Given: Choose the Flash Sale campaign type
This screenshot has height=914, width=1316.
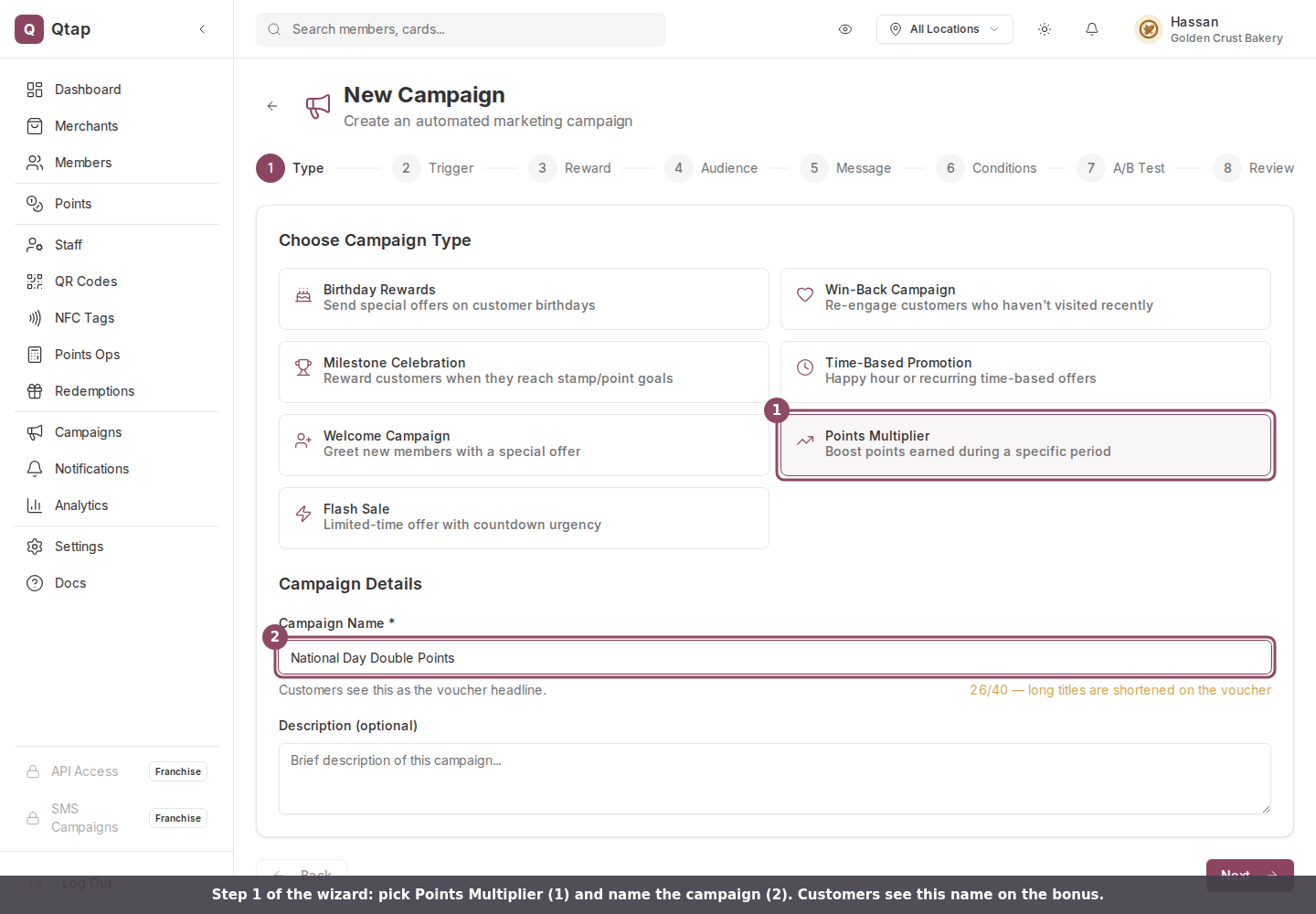Looking at the screenshot, I should [x=524, y=518].
